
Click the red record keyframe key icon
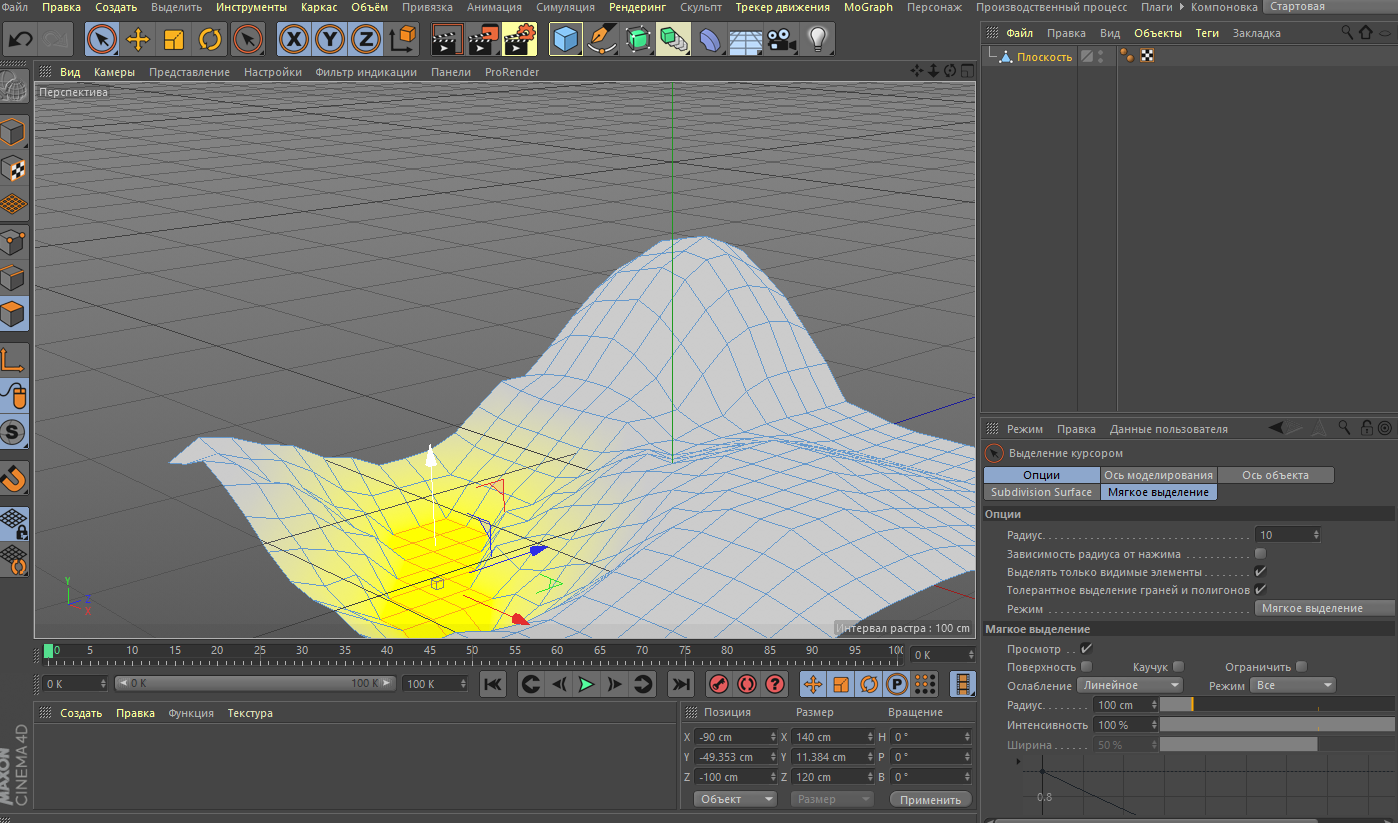718,685
